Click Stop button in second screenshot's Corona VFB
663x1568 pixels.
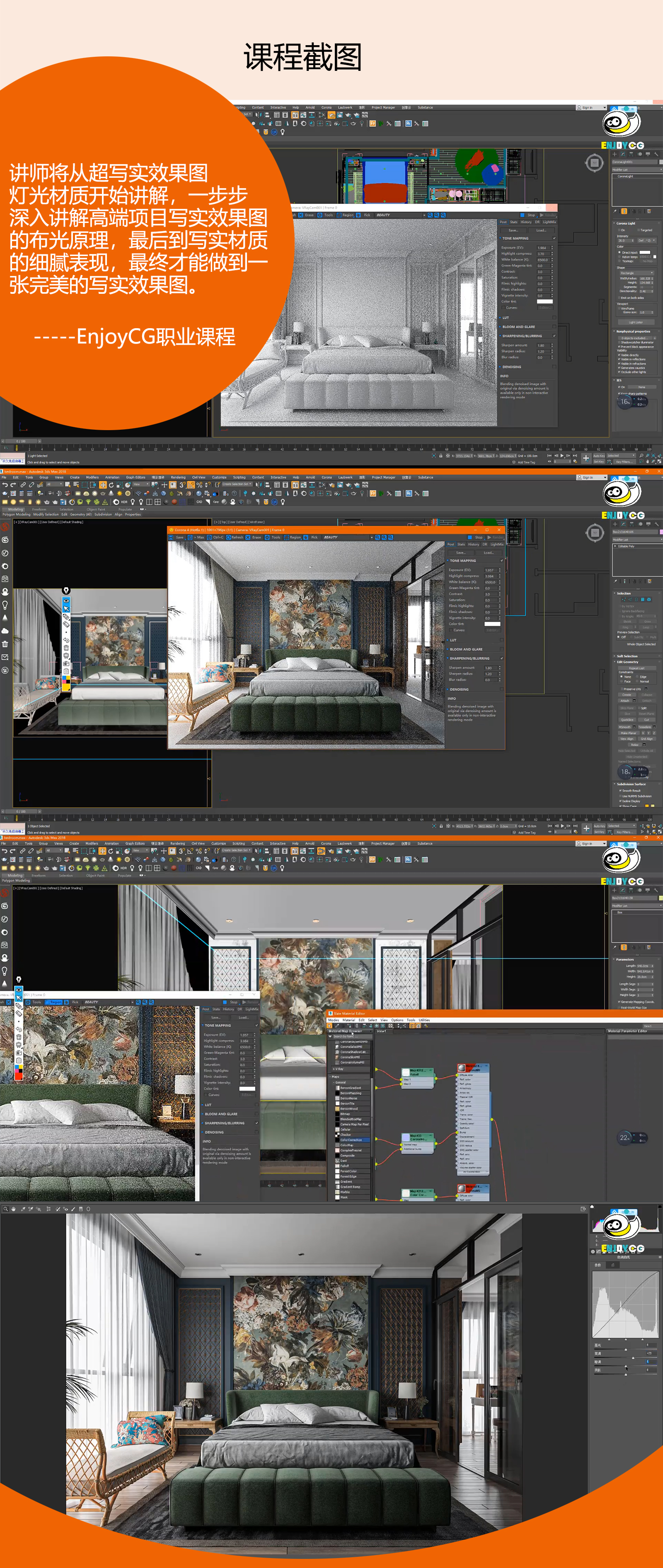(x=476, y=537)
